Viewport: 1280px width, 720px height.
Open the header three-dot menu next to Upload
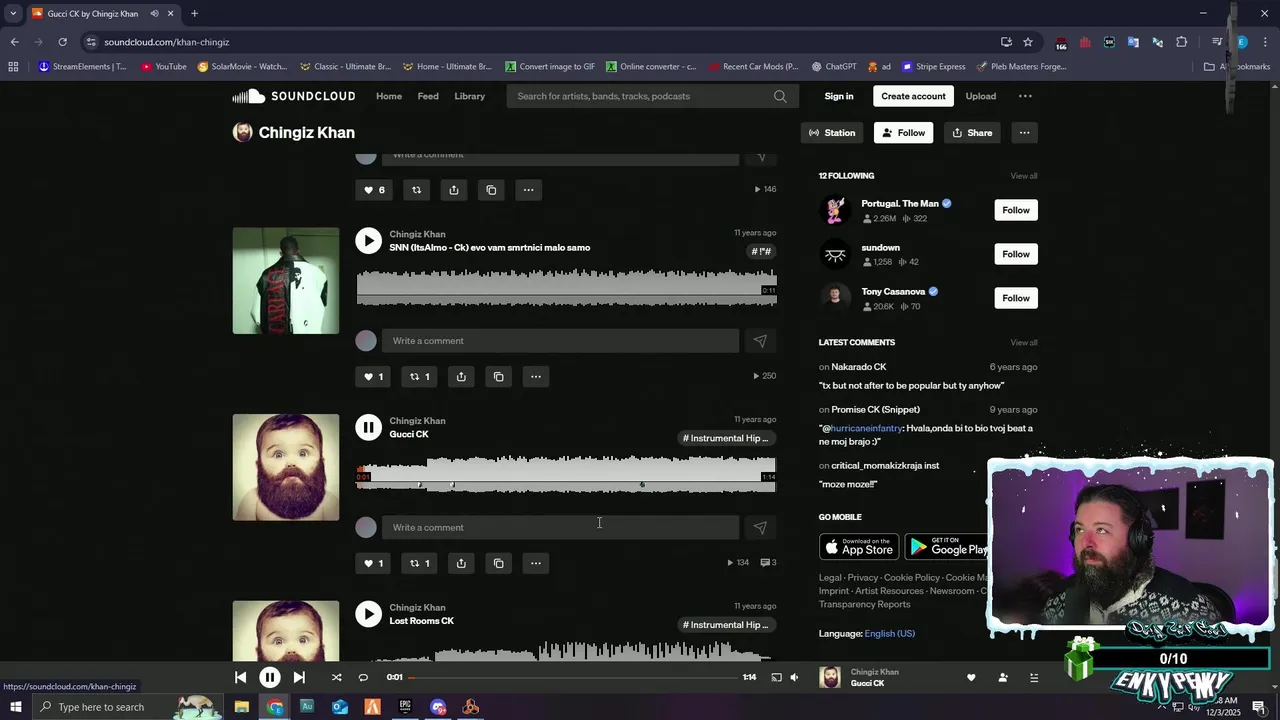click(1025, 96)
